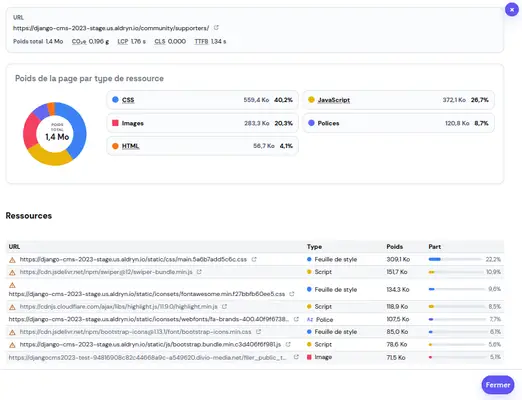522x400 pixels.
Task: Click the Type column header
Action: [x=314, y=247]
